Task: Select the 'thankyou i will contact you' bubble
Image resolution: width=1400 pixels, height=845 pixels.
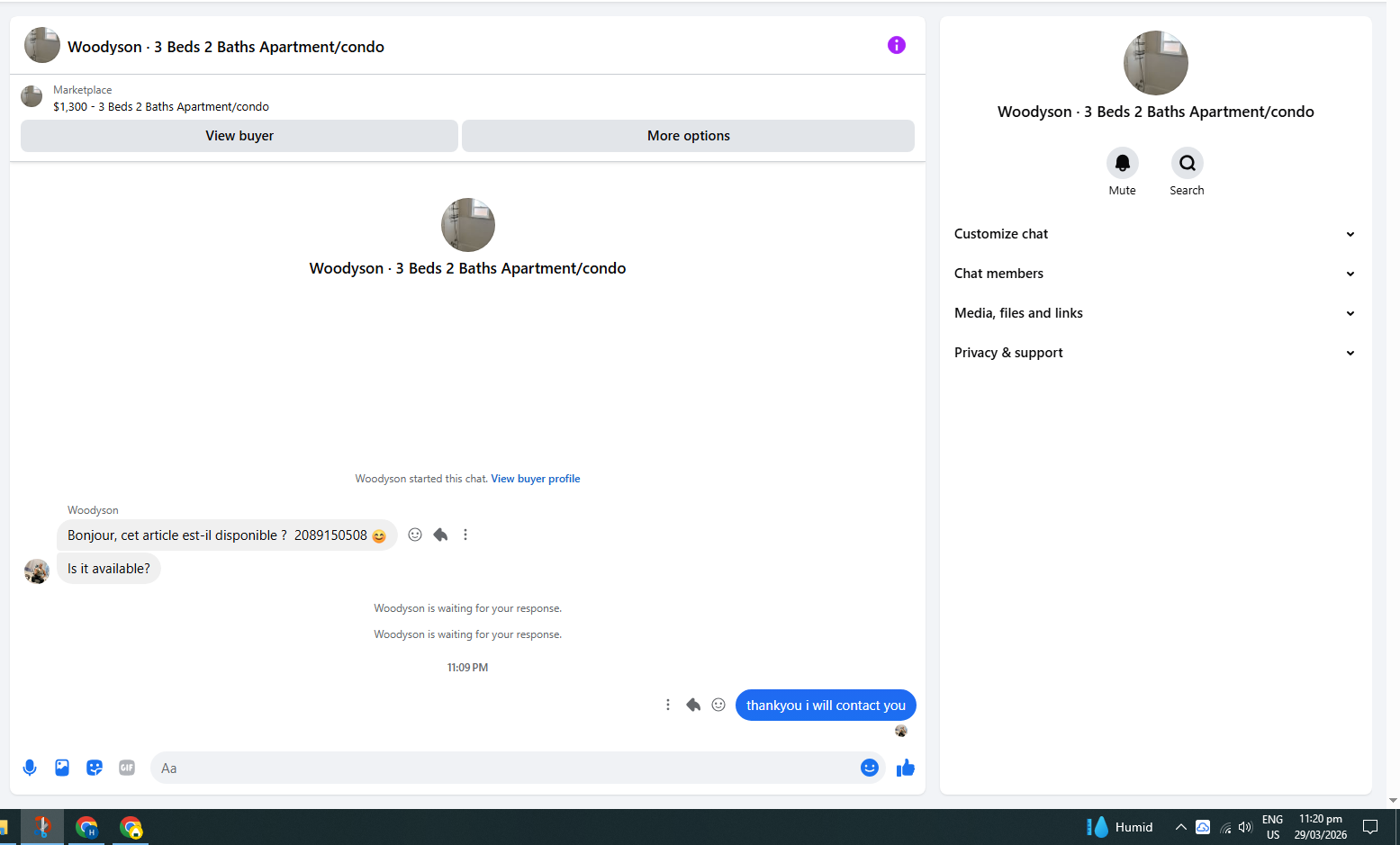Action: [826, 706]
